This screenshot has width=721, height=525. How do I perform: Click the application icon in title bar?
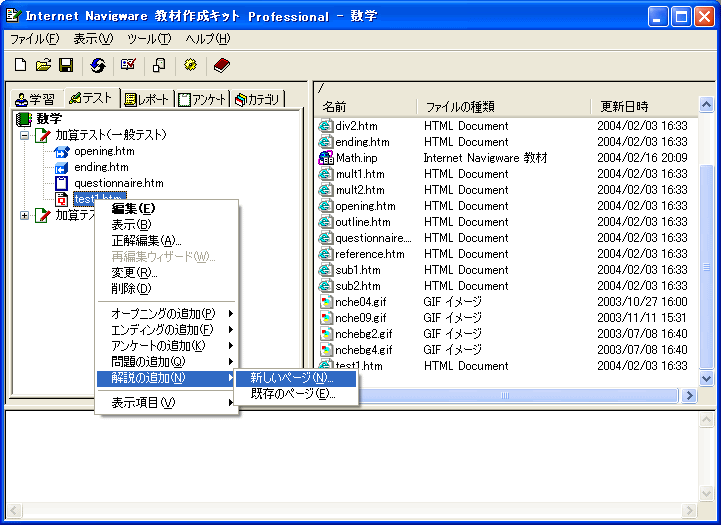coord(13,16)
